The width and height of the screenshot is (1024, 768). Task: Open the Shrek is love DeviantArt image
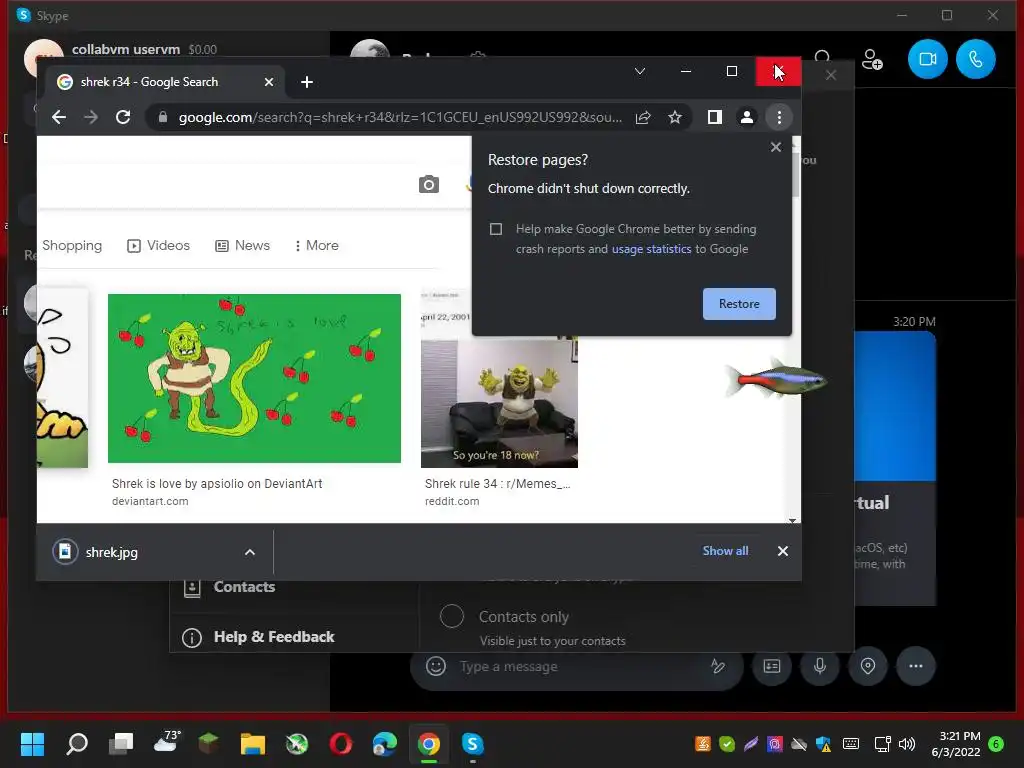pos(254,378)
